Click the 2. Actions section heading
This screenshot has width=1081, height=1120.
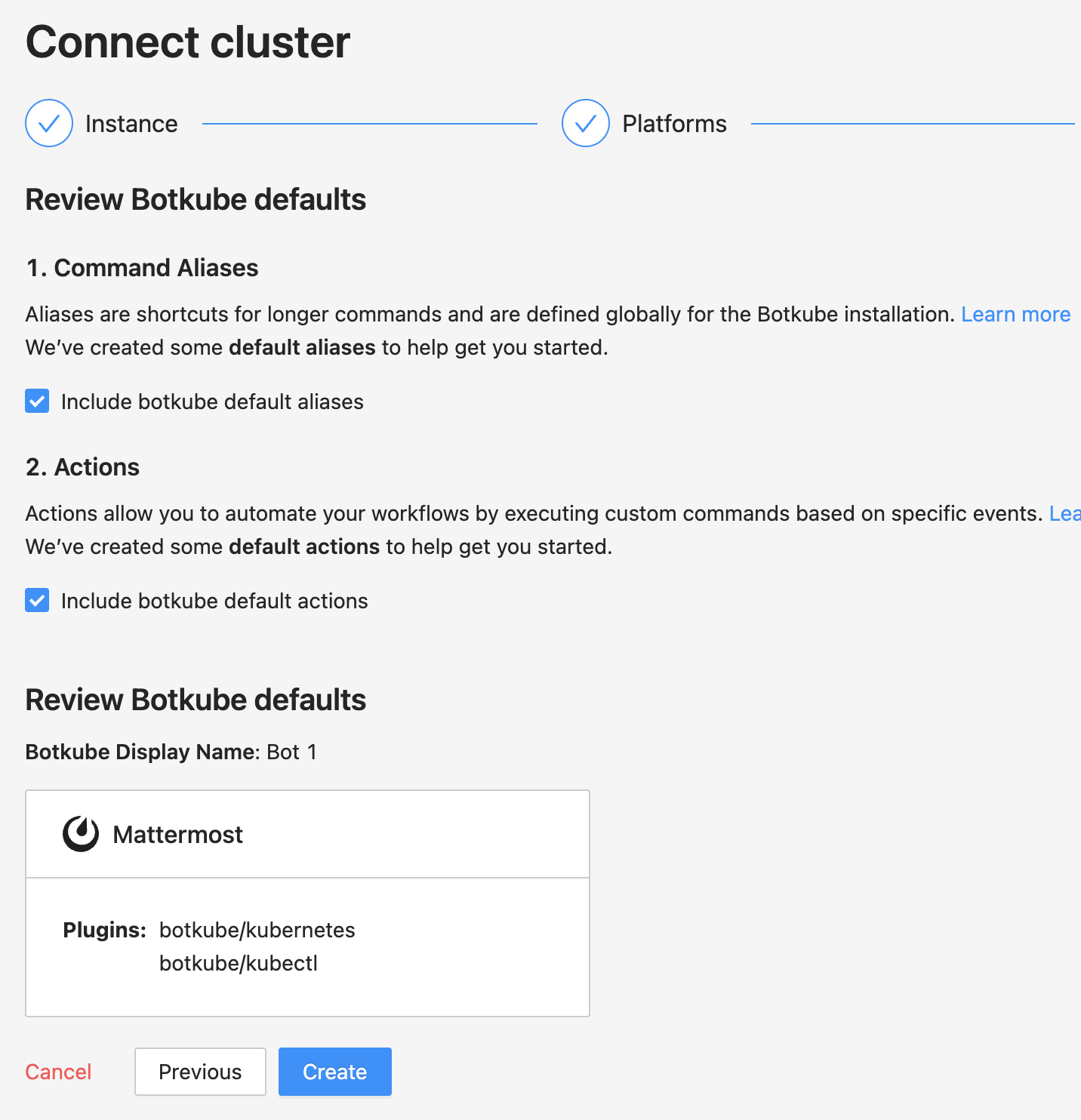82,467
